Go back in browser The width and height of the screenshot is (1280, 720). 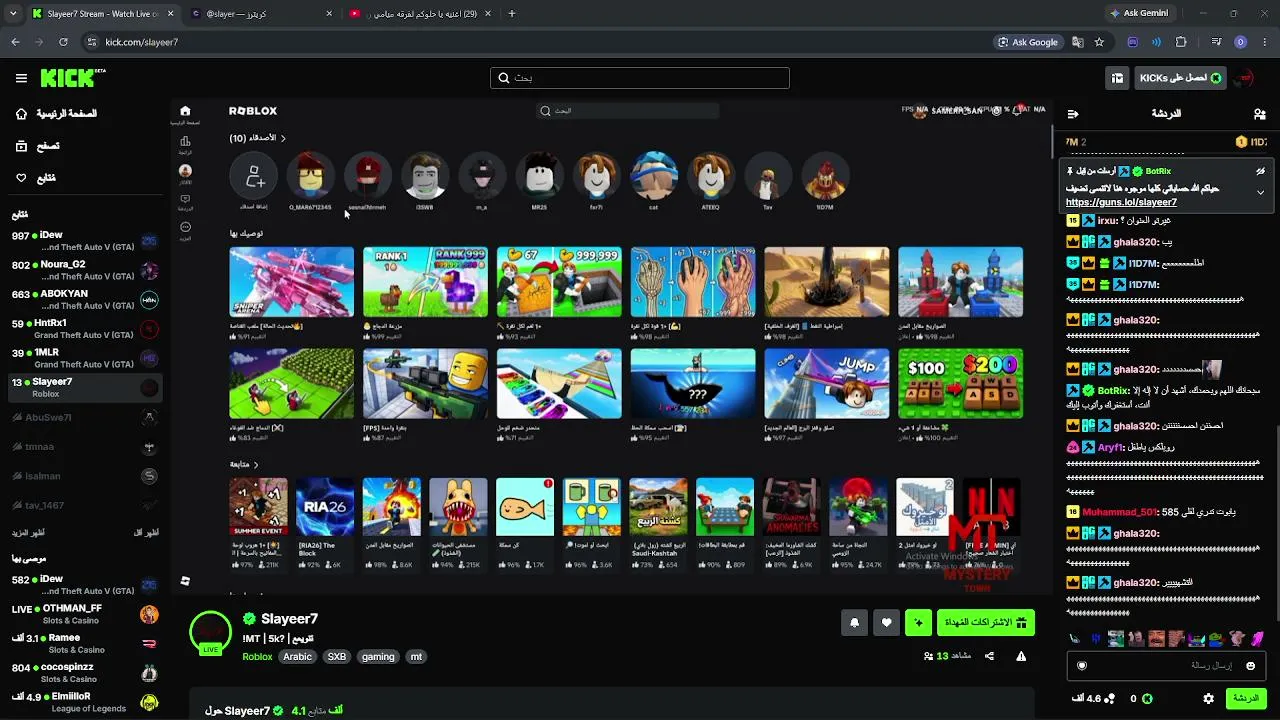click(x=15, y=42)
